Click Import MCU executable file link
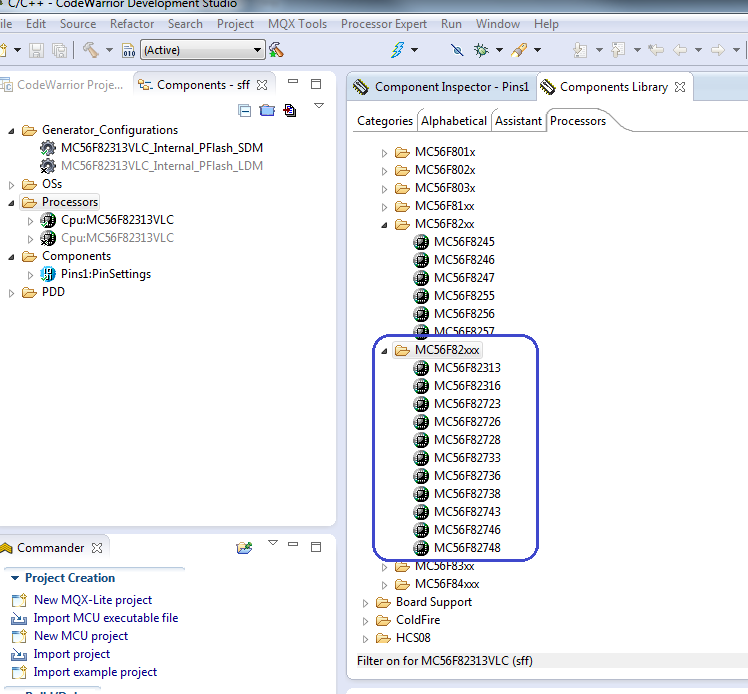Viewport: 748px width, 694px height. [x=105, y=618]
